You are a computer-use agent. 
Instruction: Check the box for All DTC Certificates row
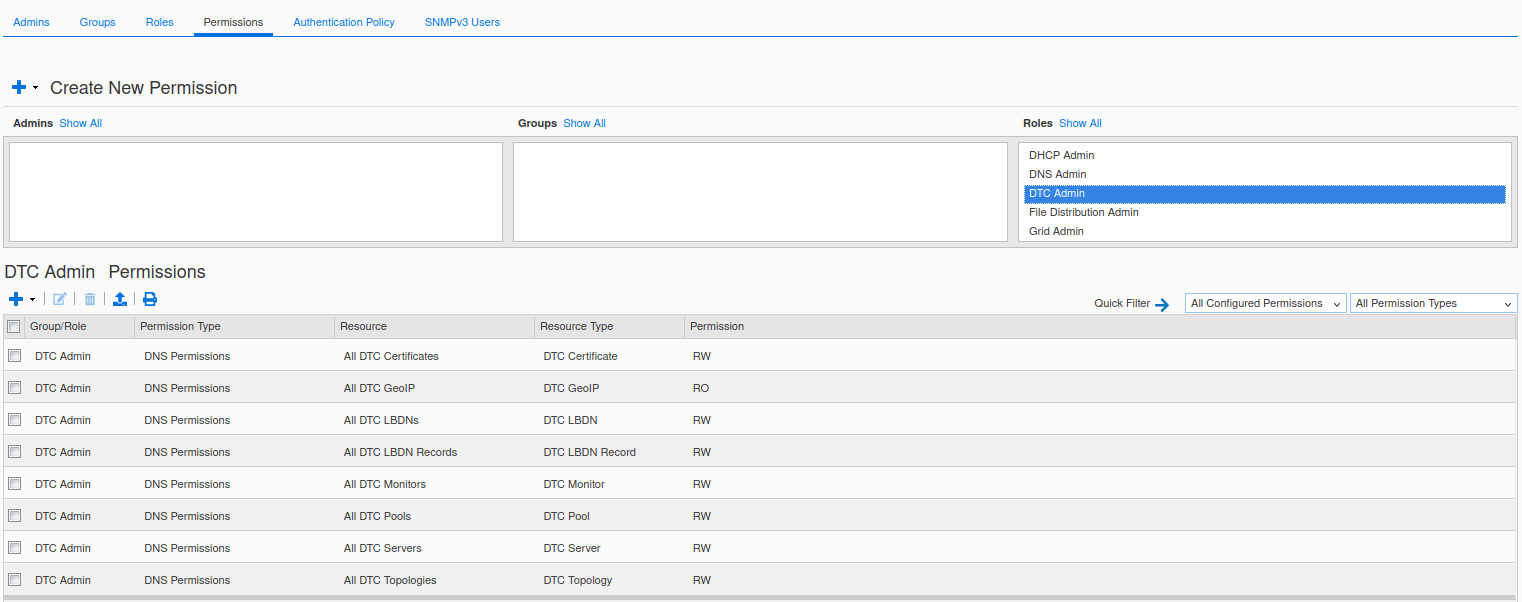15,356
